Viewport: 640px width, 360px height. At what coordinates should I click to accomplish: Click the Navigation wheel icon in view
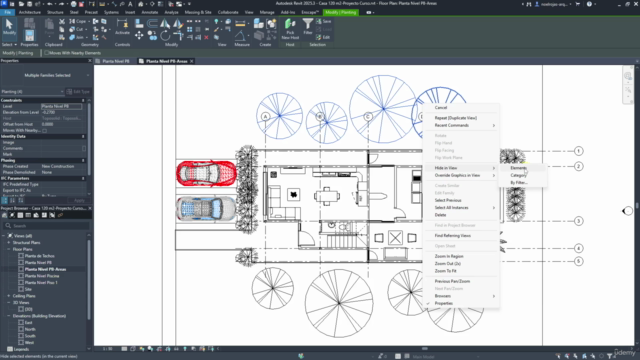pos(628,76)
